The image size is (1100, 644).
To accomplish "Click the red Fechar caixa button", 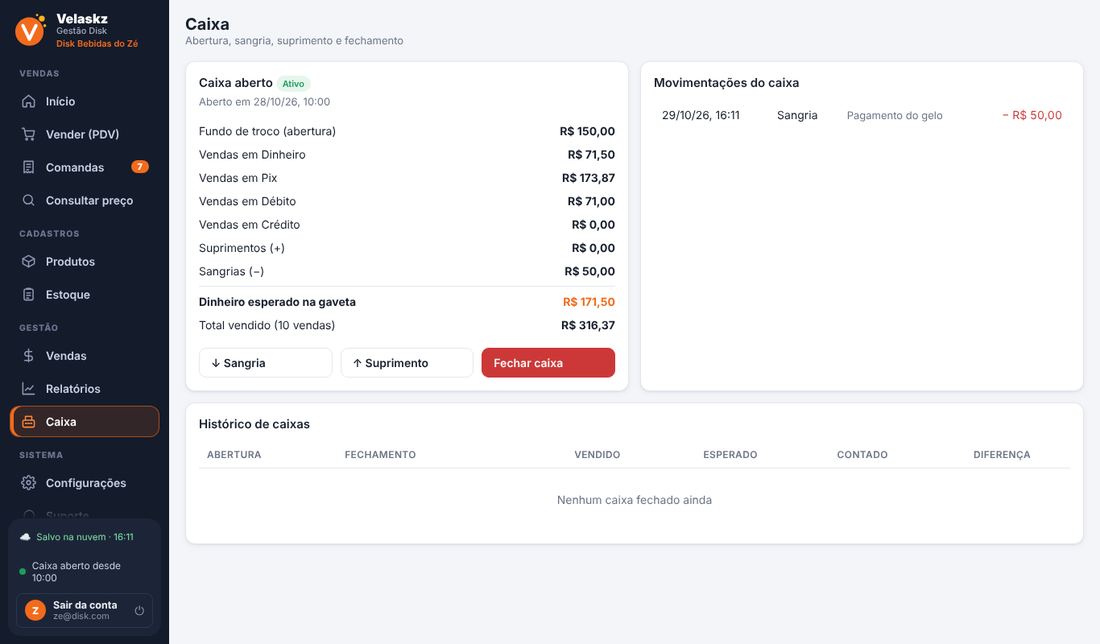I will [548, 363].
